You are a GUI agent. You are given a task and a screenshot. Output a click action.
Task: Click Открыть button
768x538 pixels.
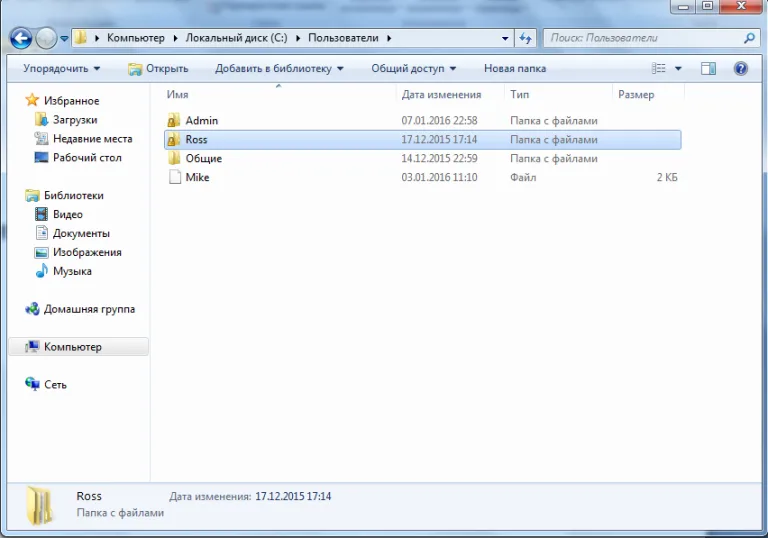[158, 69]
